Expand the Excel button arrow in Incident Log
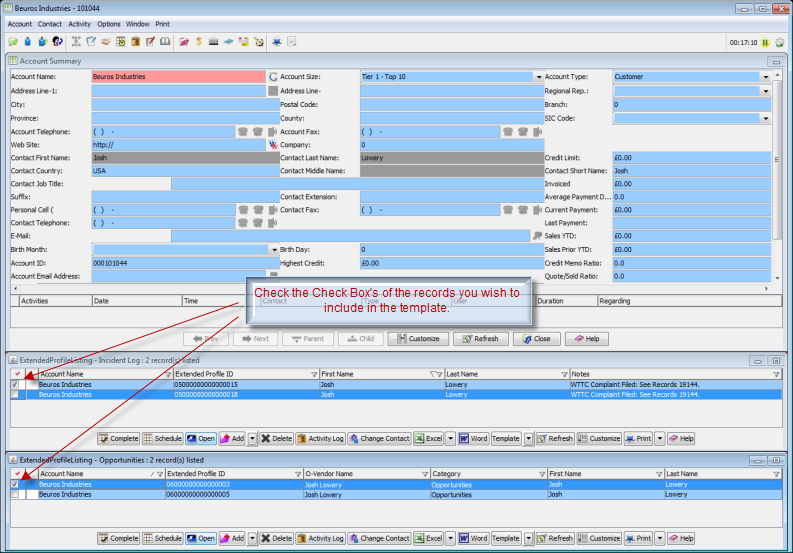Image resolution: width=793 pixels, height=553 pixels. 450,439
